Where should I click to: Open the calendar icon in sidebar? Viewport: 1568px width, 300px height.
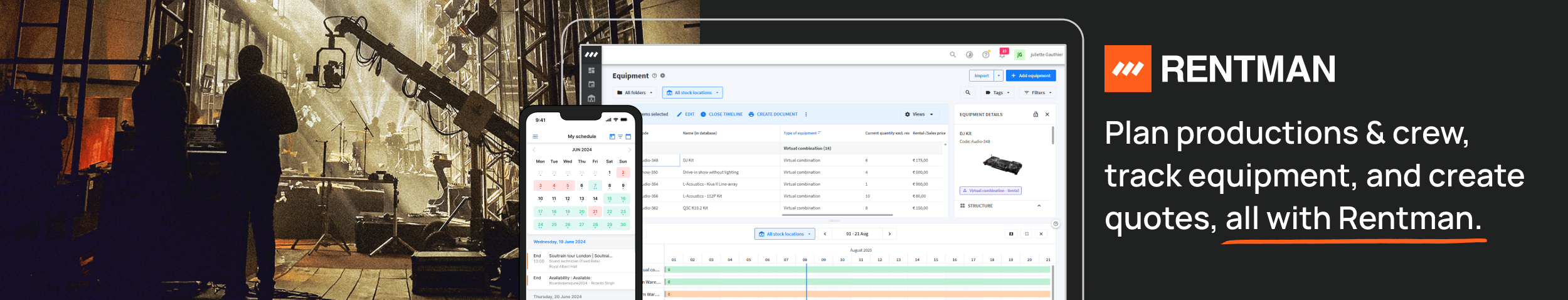click(x=591, y=84)
